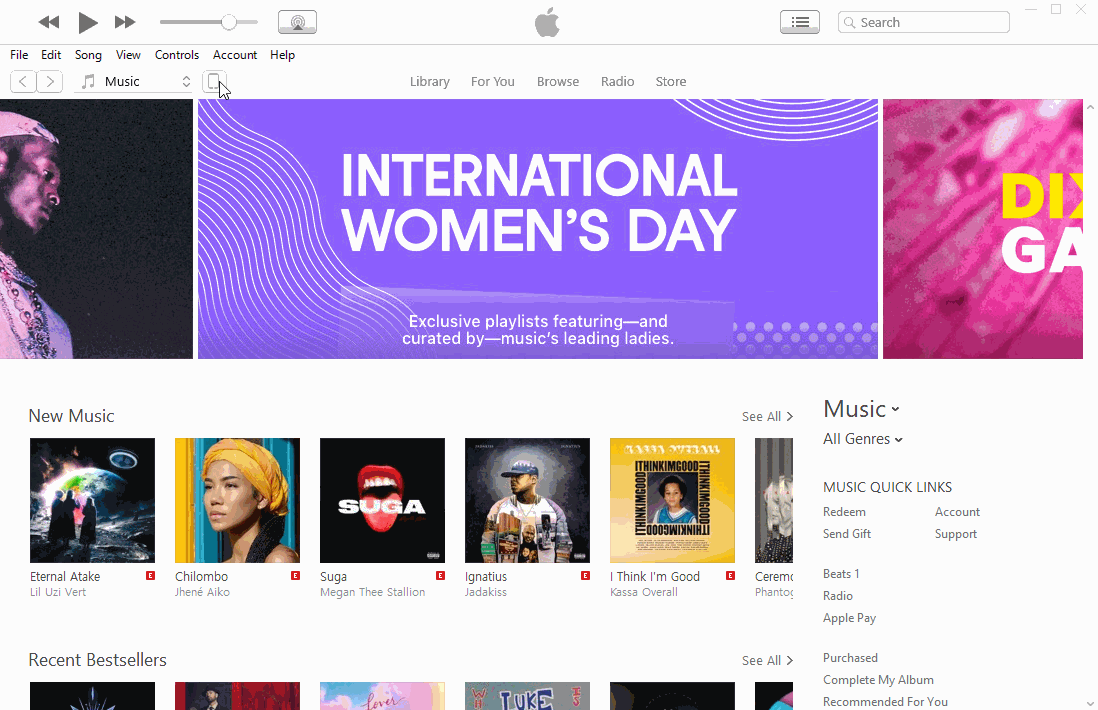Go forward with the right arrow button
The height and width of the screenshot is (710, 1098).
click(x=50, y=82)
